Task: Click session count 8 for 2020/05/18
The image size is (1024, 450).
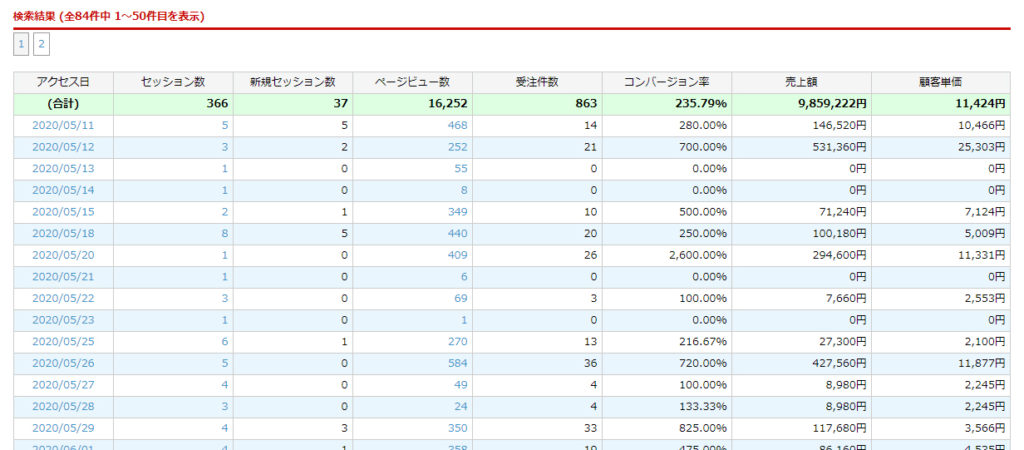Action: point(225,233)
